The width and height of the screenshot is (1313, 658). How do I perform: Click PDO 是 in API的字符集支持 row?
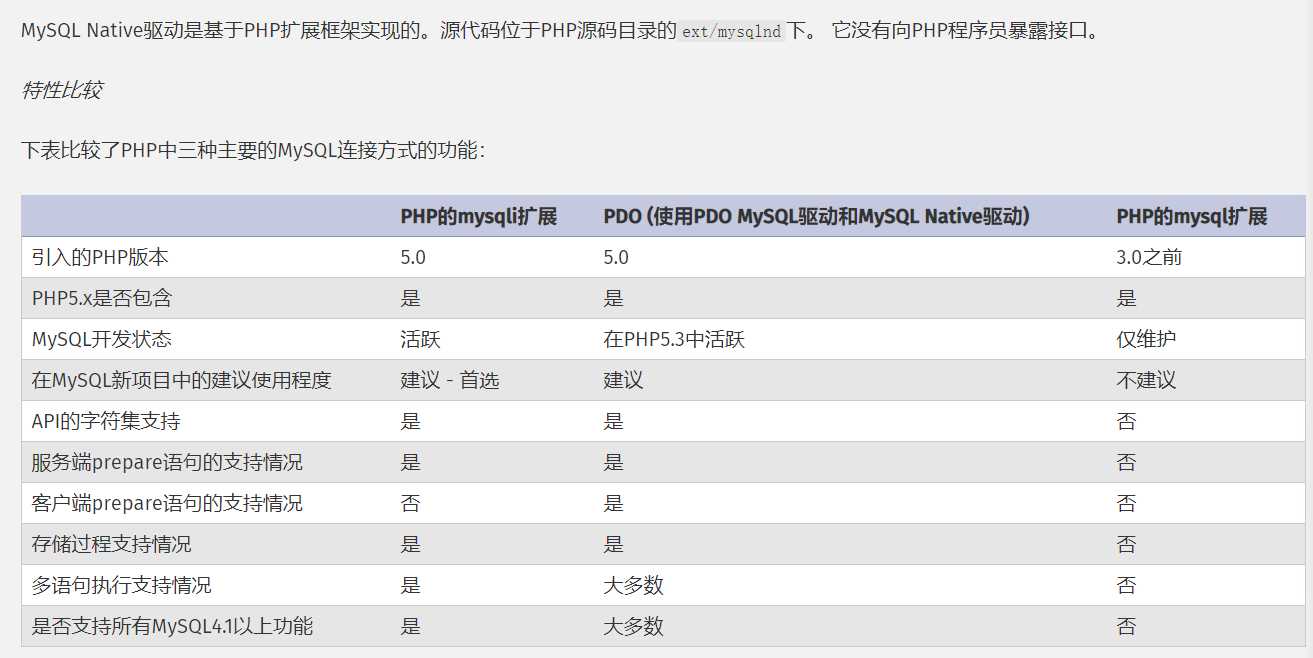tap(613, 421)
